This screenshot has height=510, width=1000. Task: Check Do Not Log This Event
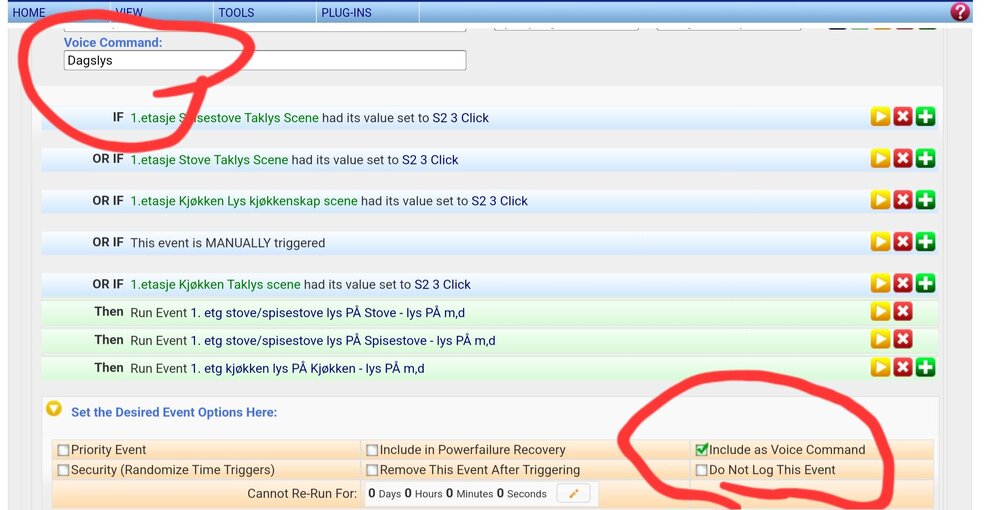pyautogui.click(x=702, y=470)
